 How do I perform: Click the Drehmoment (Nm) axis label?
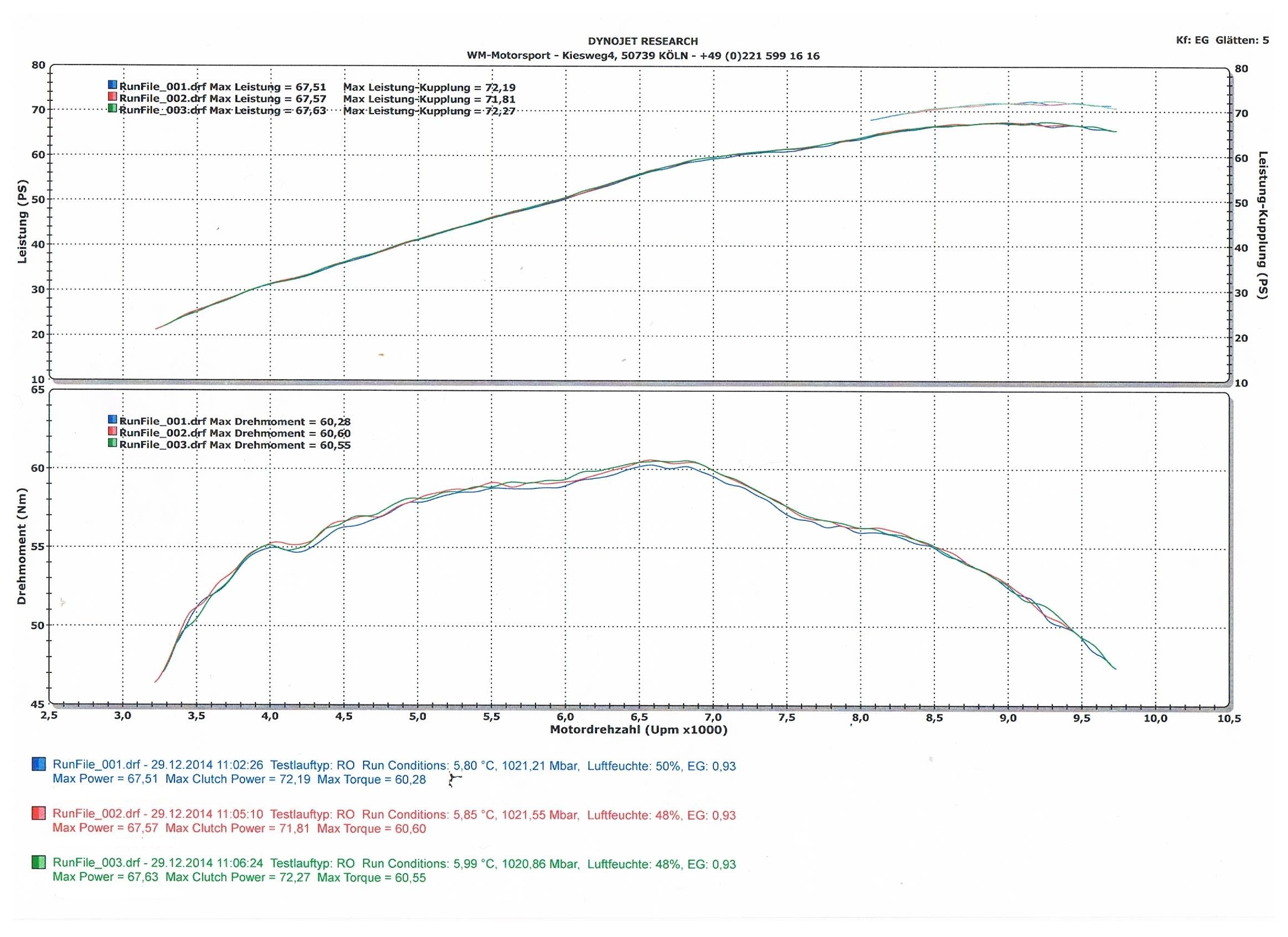pos(22,547)
